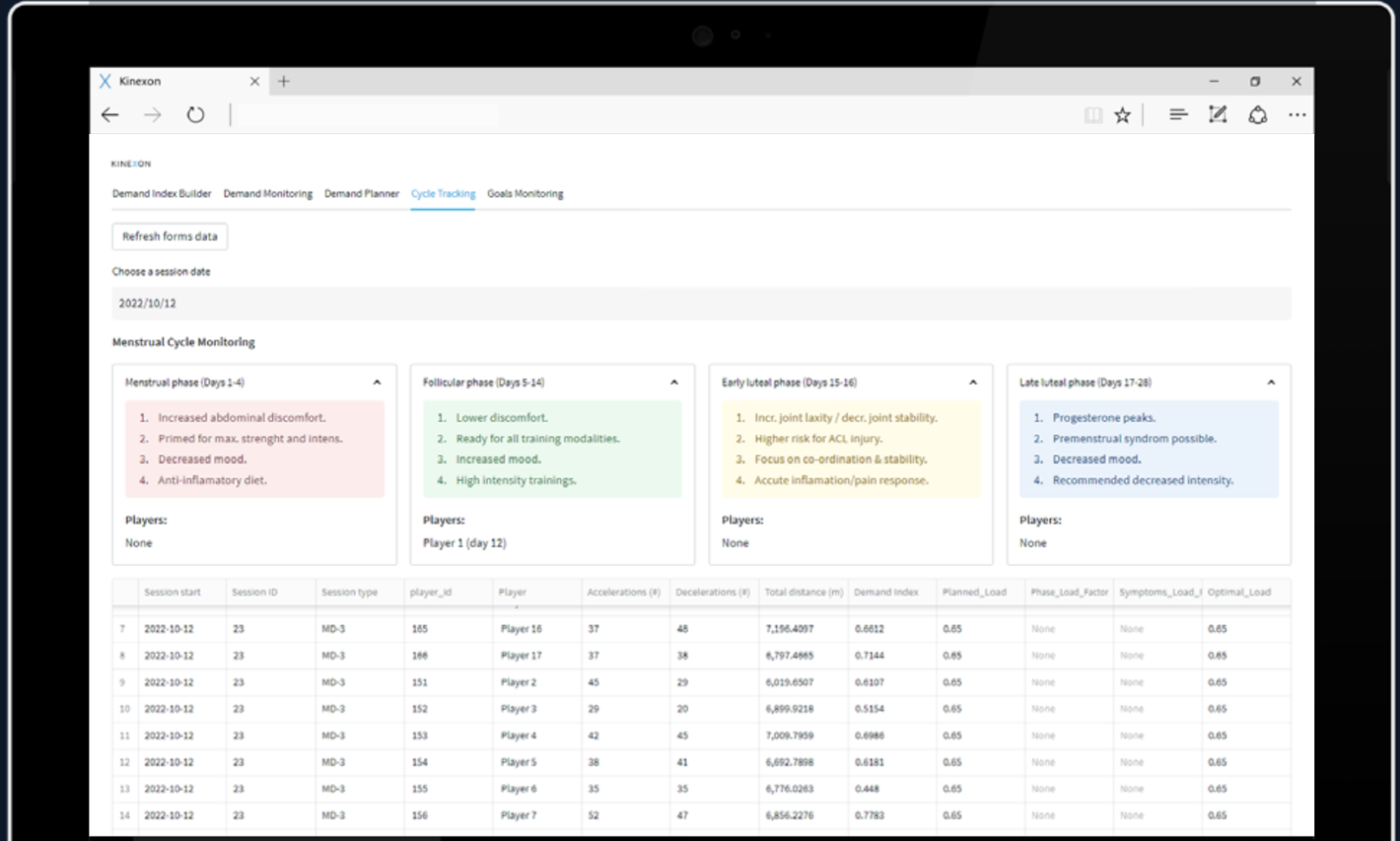The image size is (1400, 841).
Task: Click the Kinexon logo
Action: (131, 164)
